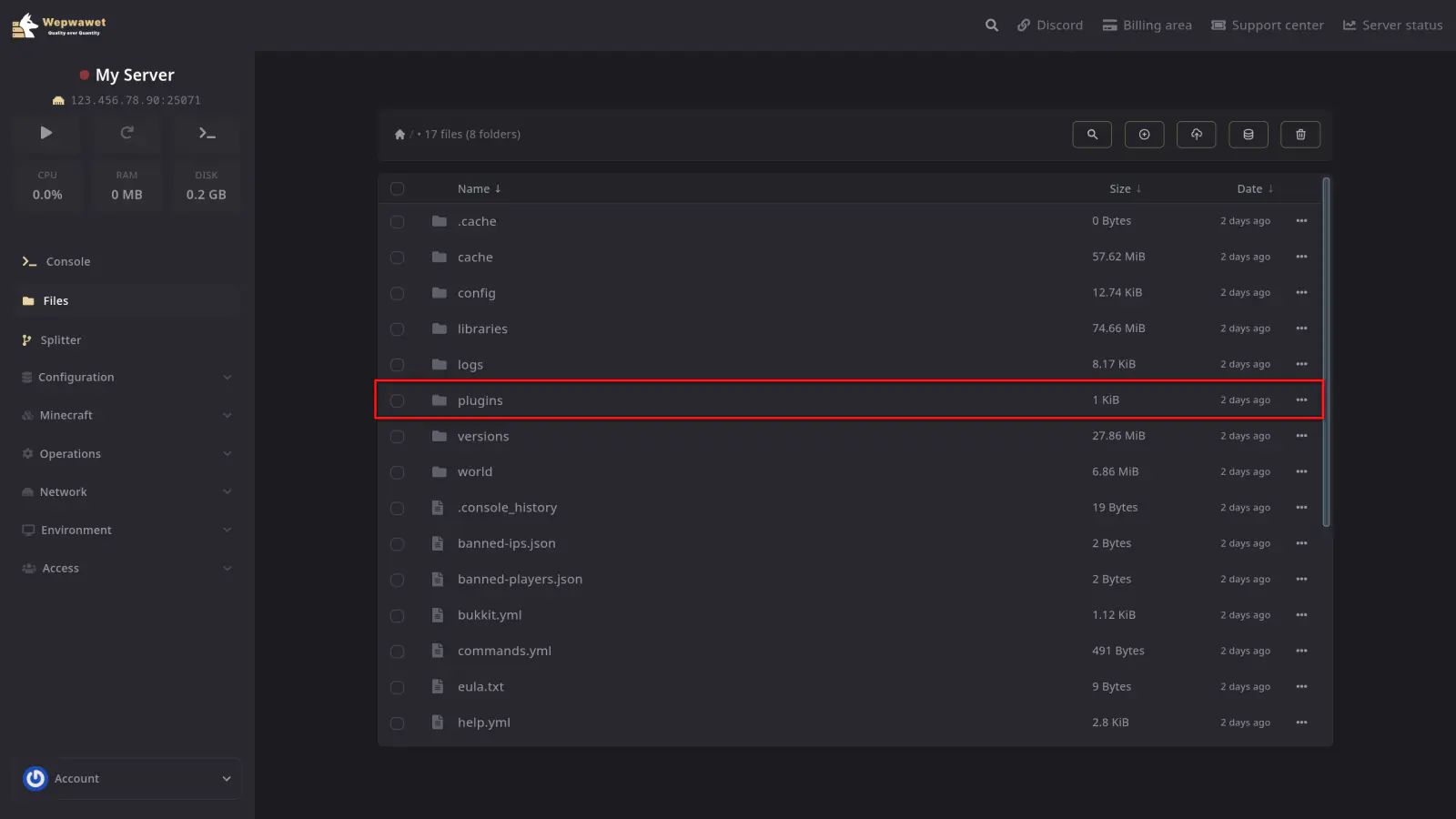The height and width of the screenshot is (819, 1456).
Task: Start the server with the play icon
Action: coord(46,133)
